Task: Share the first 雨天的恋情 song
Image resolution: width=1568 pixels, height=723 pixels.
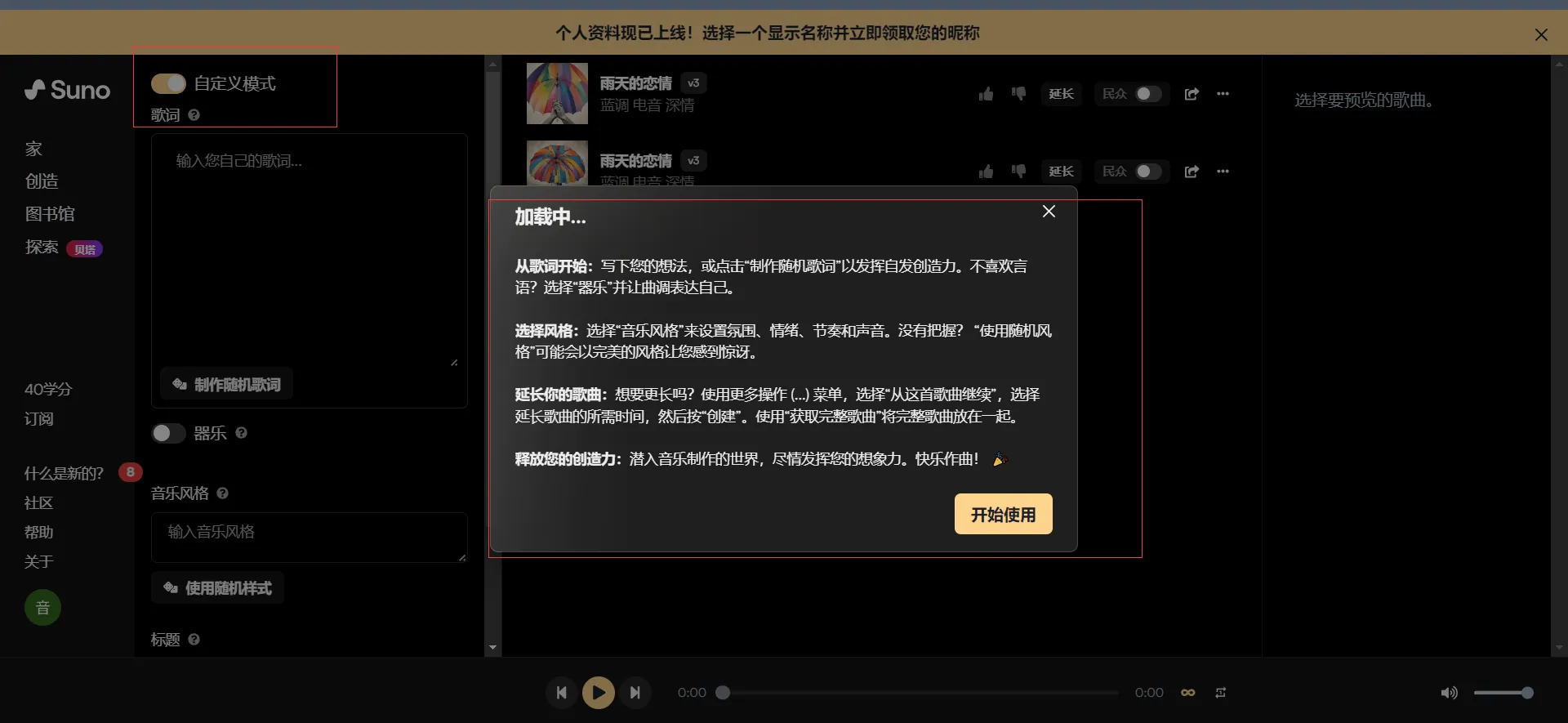Action: [x=1192, y=94]
